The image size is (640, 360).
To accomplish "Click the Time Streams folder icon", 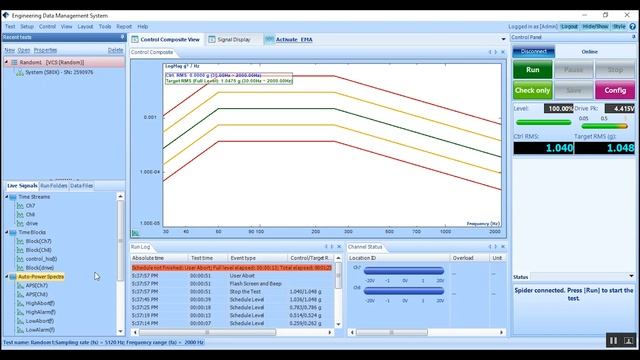I will click(13, 197).
